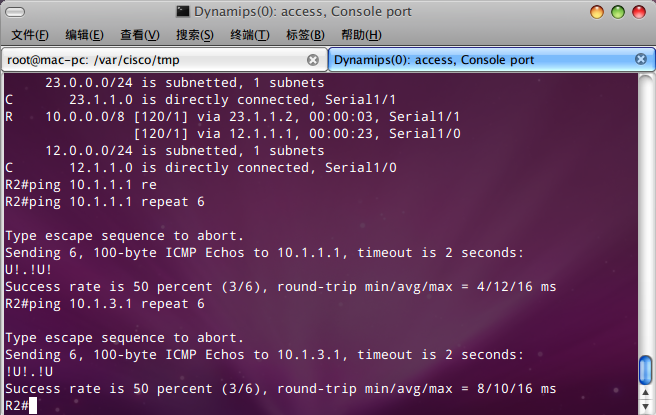Viewport: 656px width, 415px height.
Task: Open the 文件(F) menu
Action: pos(30,35)
